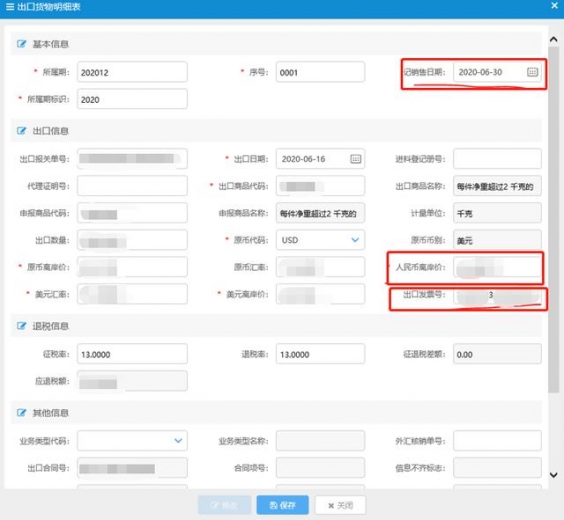The height and width of the screenshot is (520, 564).
Task: Click the 出口数量 input field
Action: click(x=132, y=240)
